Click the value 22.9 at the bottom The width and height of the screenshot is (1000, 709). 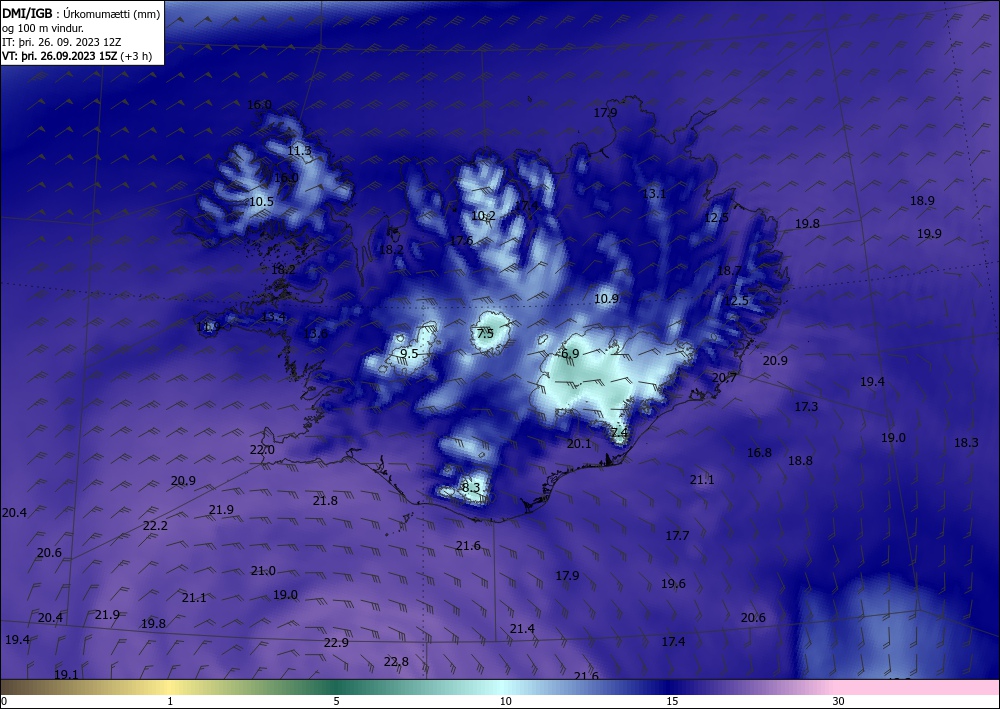point(336,643)
